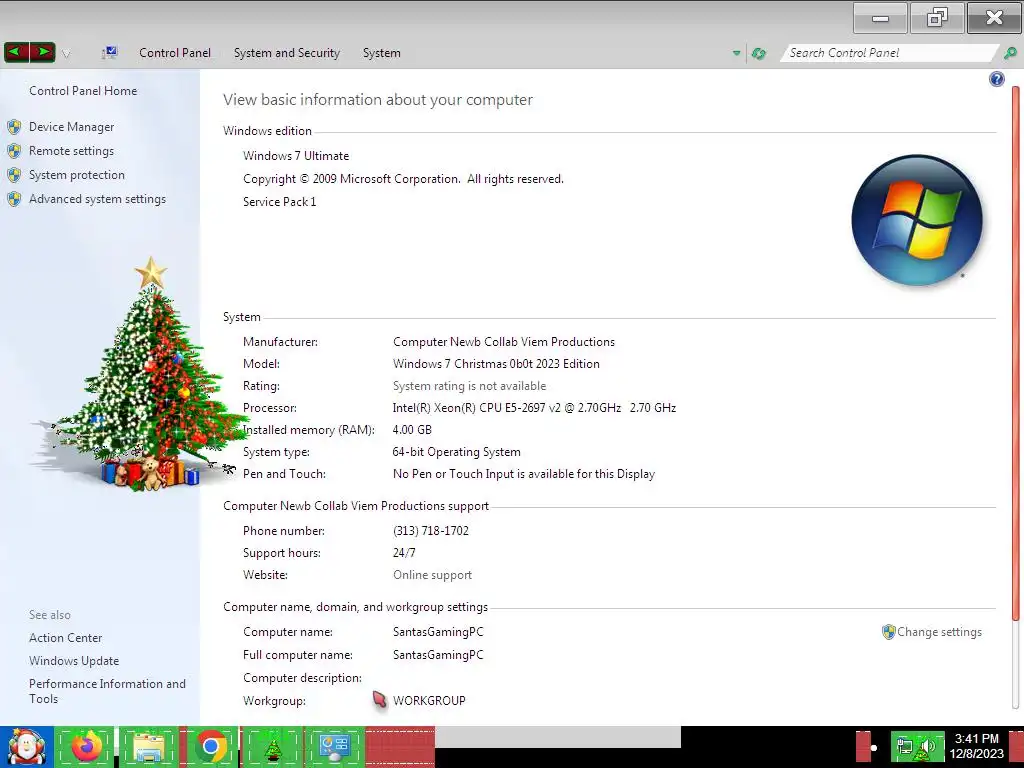Go back with the green back arrow

(x=17, y=52)
